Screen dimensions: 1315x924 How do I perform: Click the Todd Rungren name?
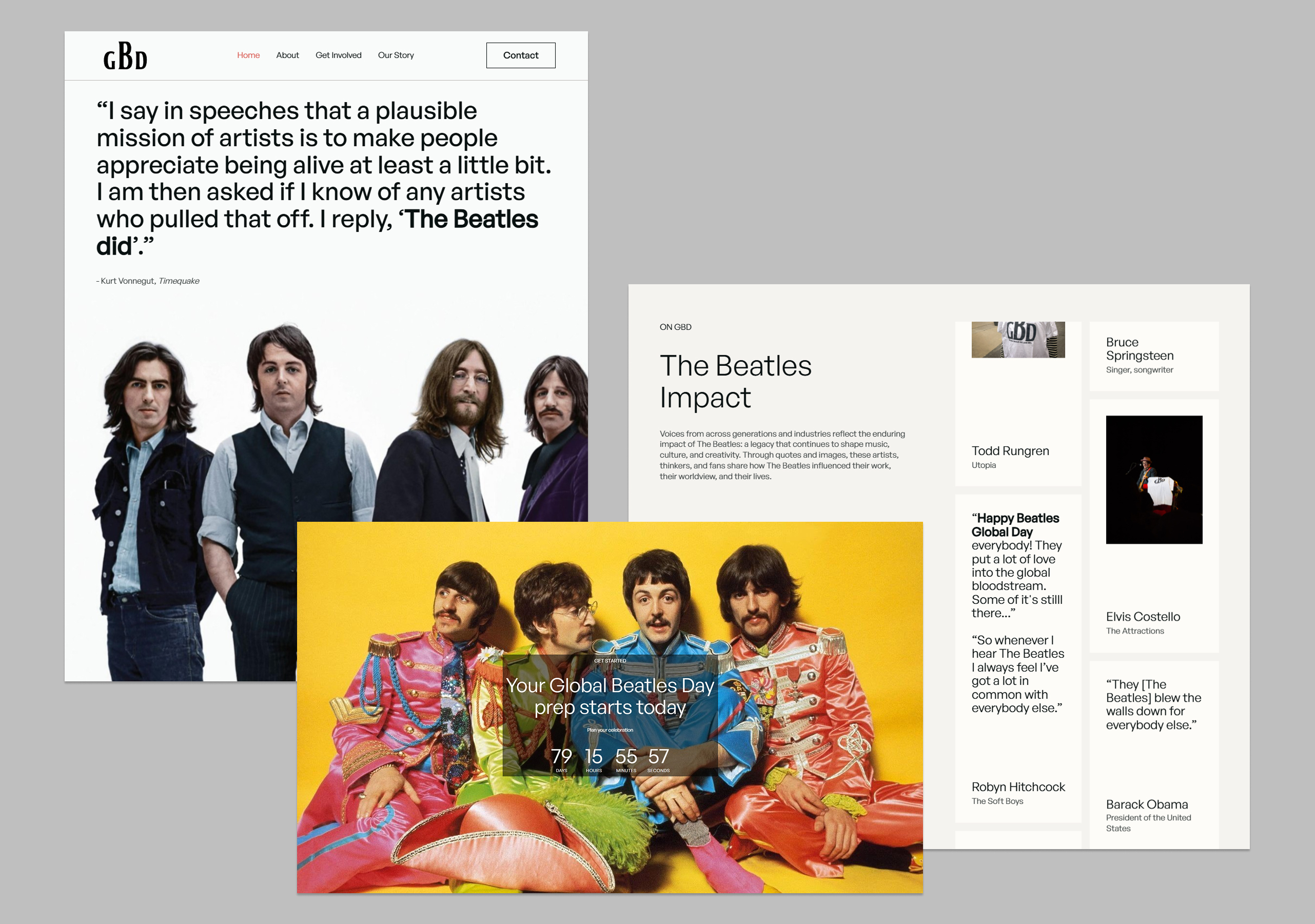point(1010,451)
